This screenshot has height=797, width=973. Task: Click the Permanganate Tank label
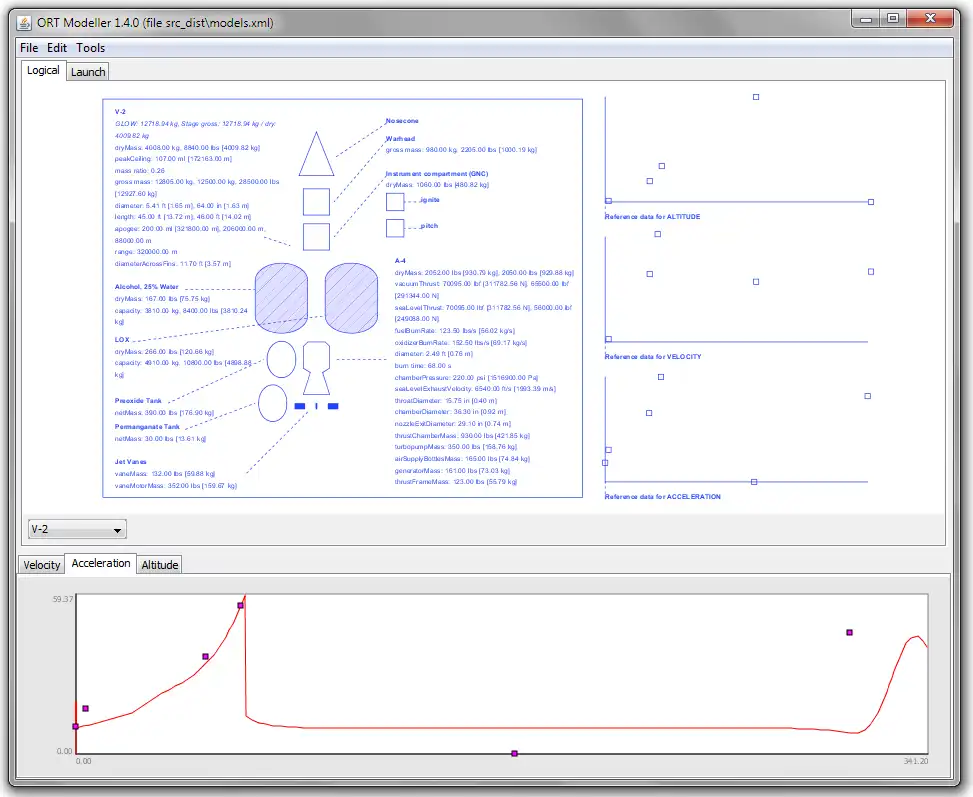[x=147, y=427]
